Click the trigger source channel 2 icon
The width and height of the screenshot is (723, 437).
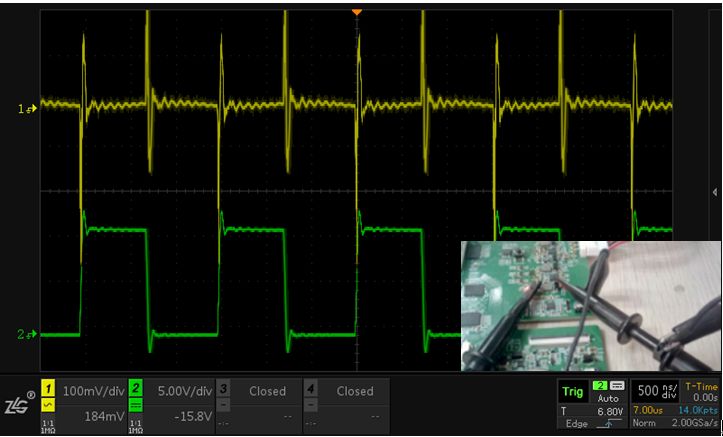coord(600,385)
